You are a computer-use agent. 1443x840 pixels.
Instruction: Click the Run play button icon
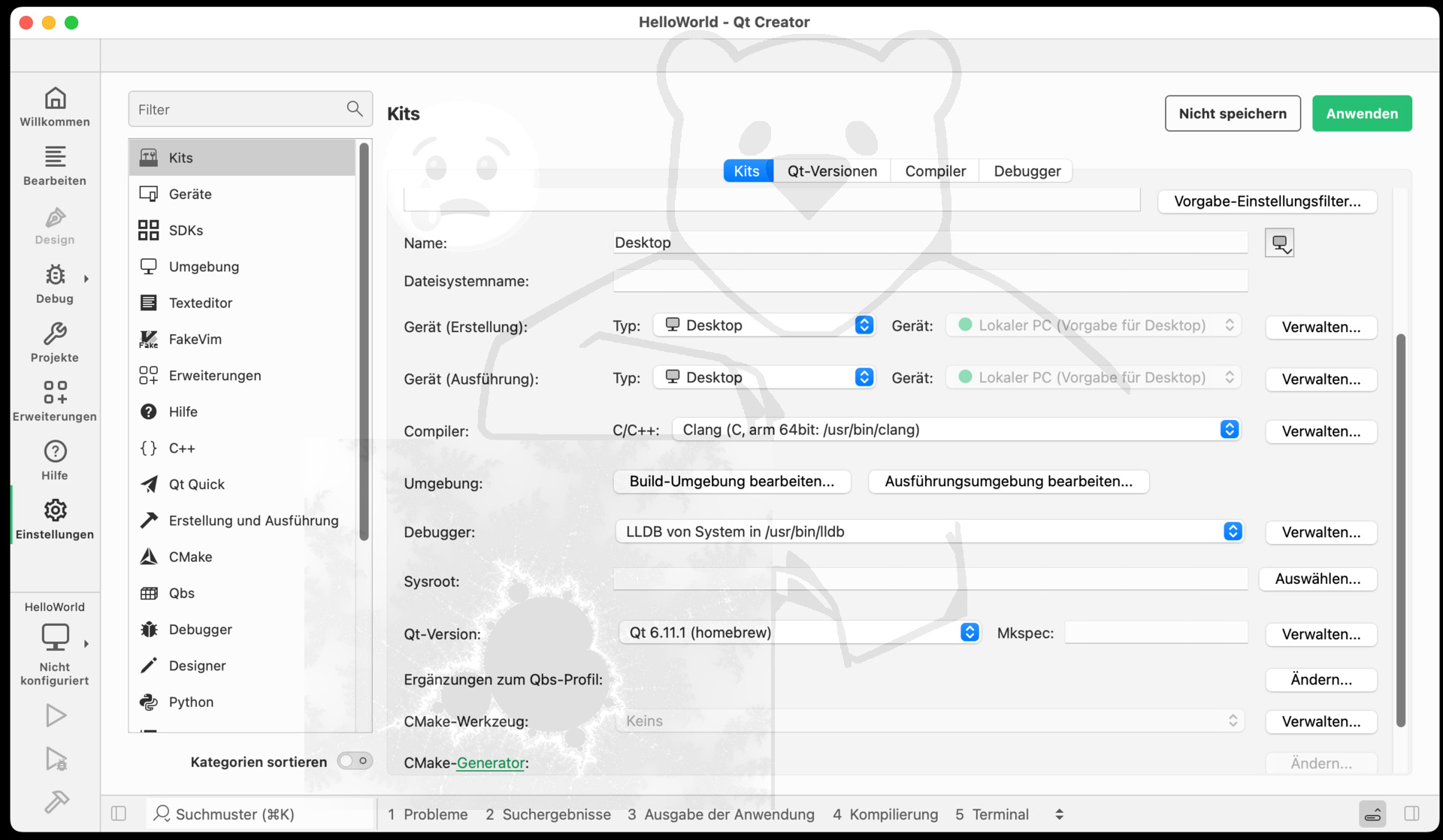pyautogui.click(x=55, y=715)
